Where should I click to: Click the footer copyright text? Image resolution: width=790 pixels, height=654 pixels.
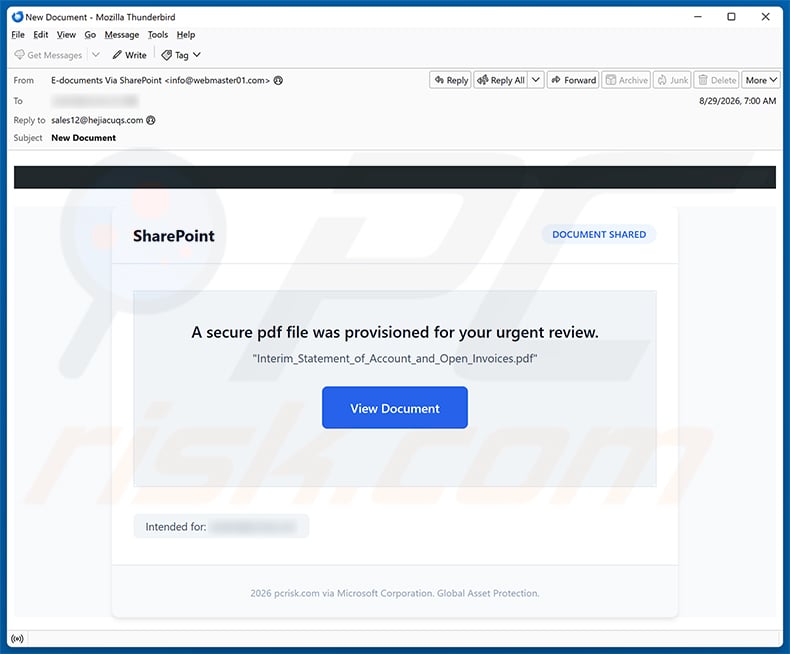(395, 593)
